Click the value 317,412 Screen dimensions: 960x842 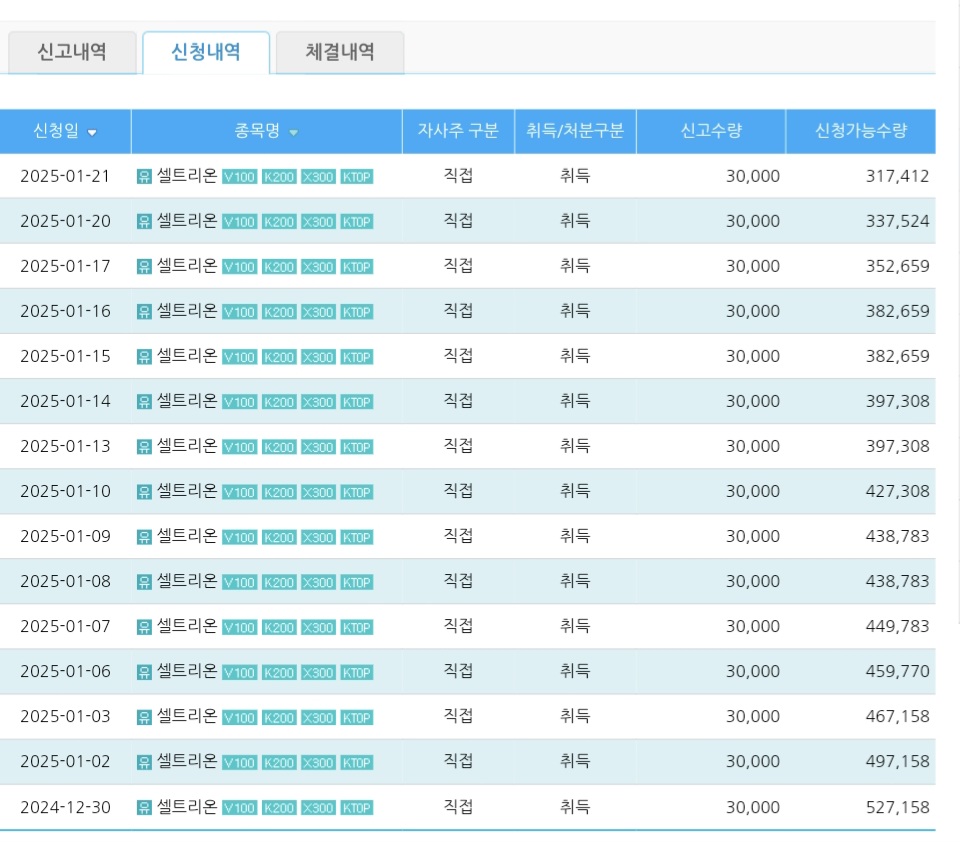coord(897,176)
